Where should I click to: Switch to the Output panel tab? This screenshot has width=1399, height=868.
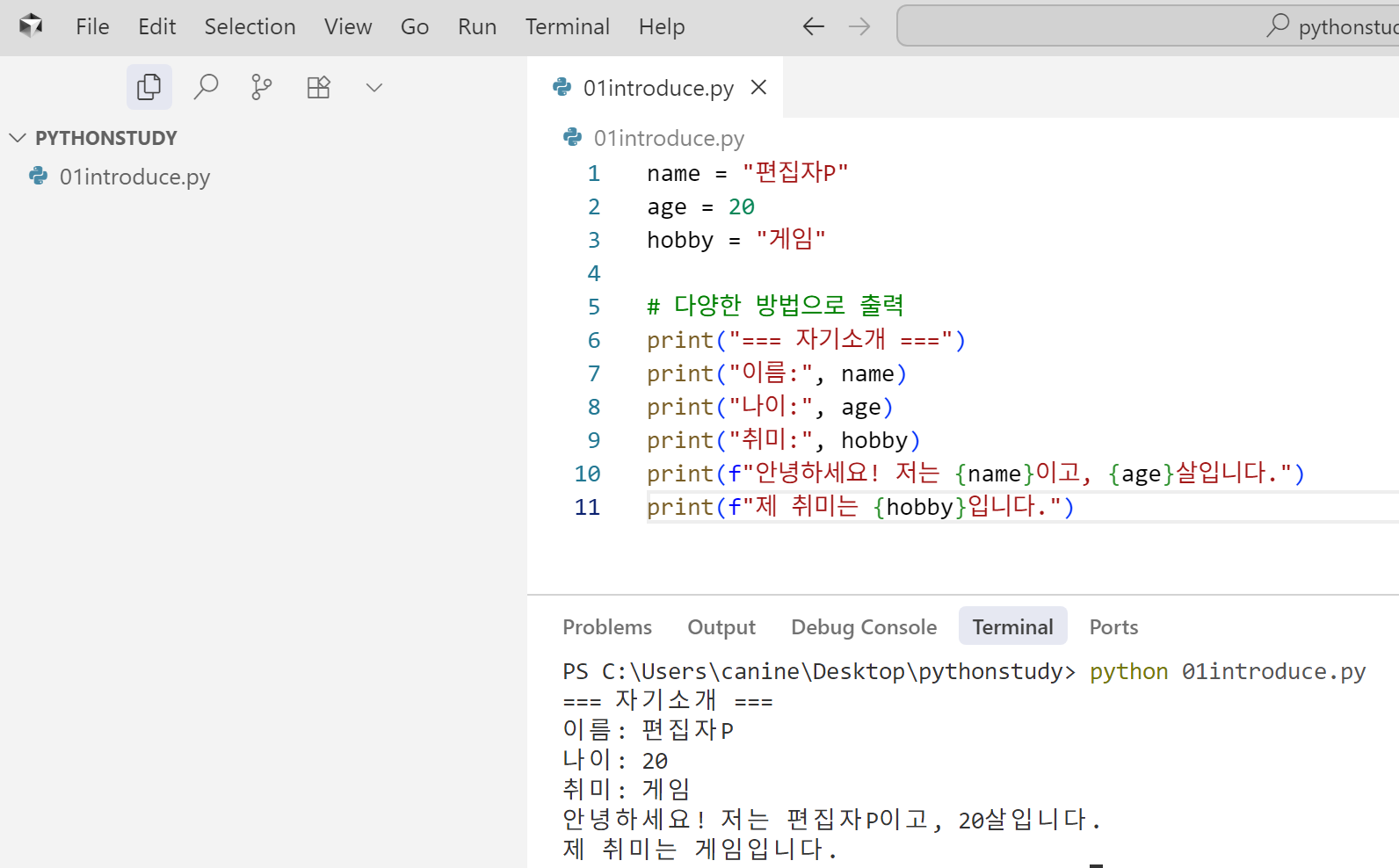[x=721, y=626]
